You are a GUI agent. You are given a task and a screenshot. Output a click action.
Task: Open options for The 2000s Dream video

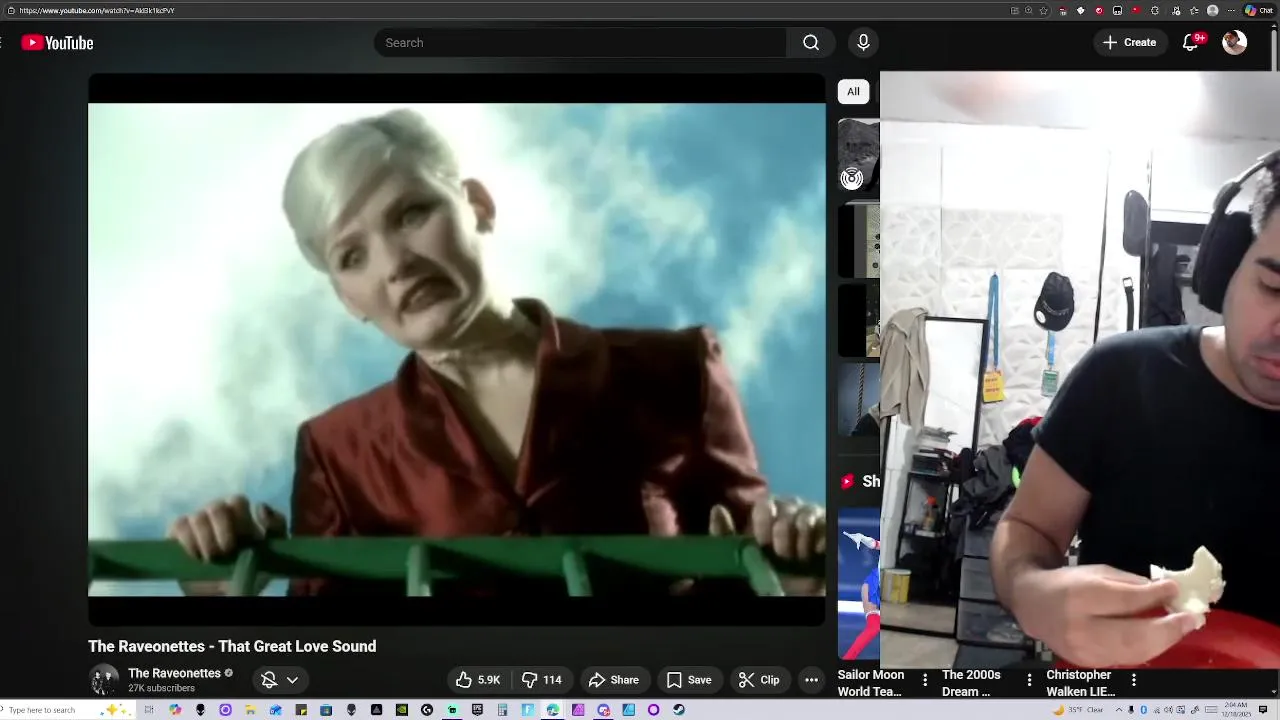[x=1029, y=680]
